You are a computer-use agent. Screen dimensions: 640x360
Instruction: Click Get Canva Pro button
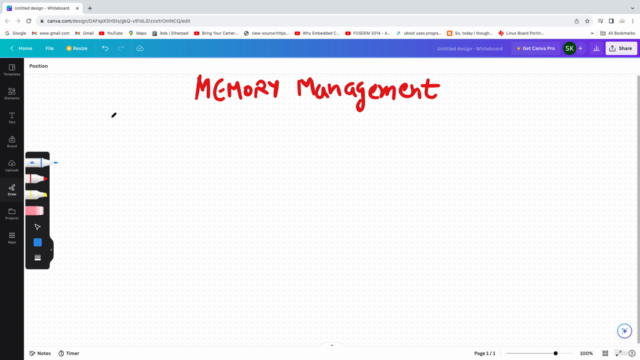[x=536, y=48]
